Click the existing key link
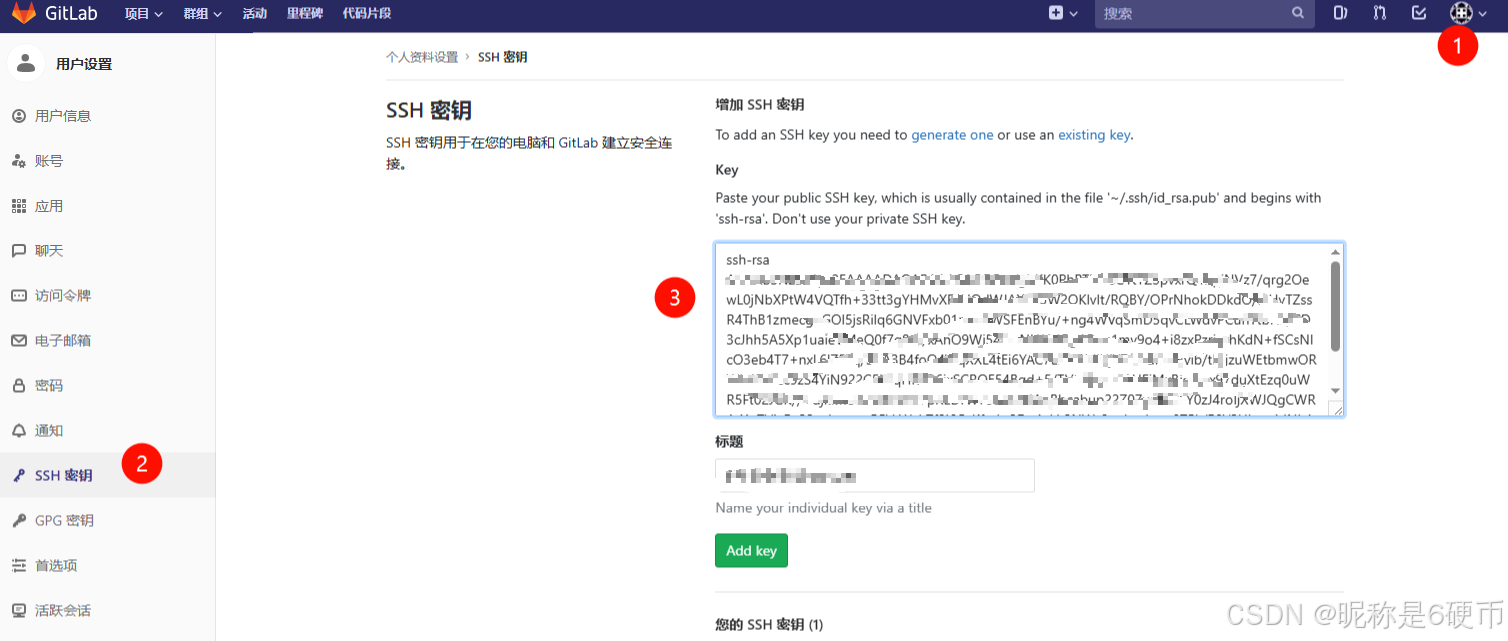Image resolution: width=1508 pixels, height=641 pixels. [x=1093, y=134]
